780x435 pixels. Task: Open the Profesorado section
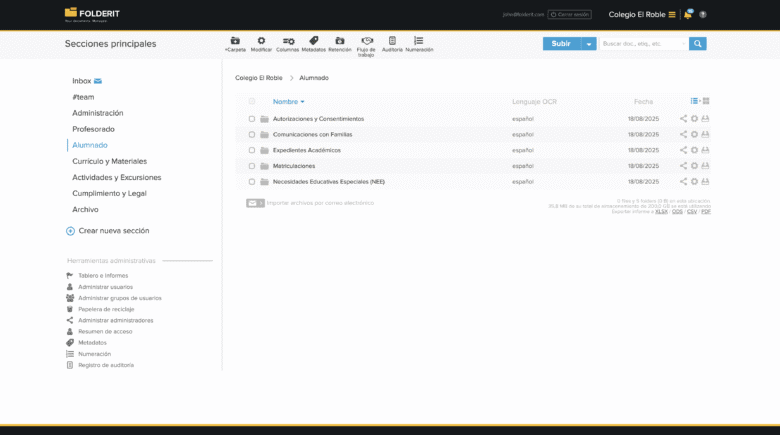click(93, 129)
